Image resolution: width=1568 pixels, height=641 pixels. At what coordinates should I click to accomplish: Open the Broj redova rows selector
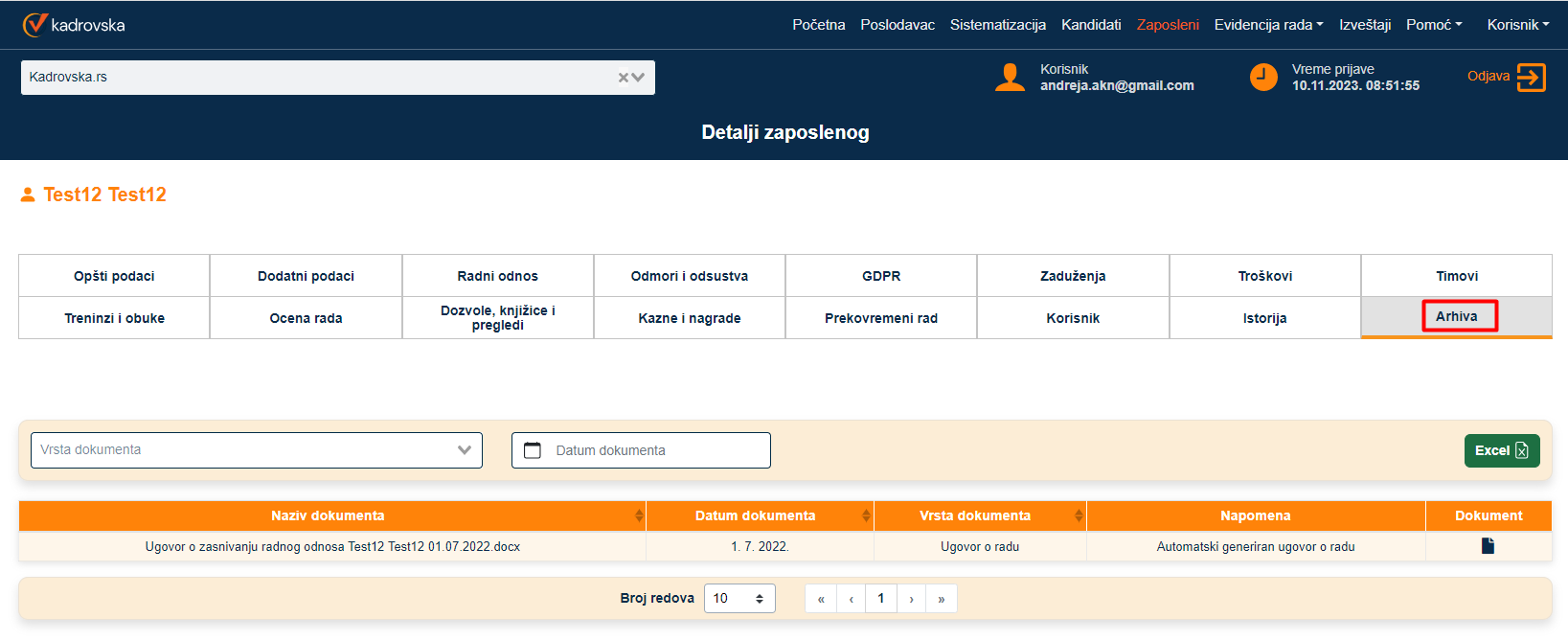(x=739, y=599)
